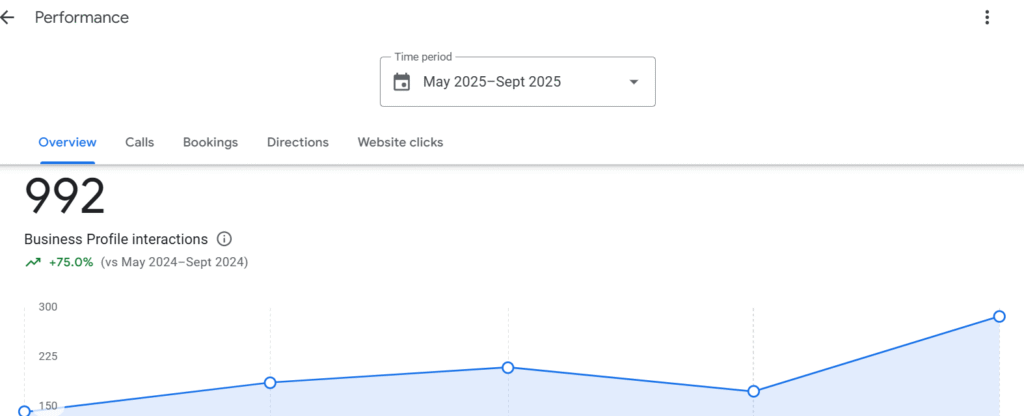
Task: Switch to the Calls tab
Action: pos(140,142)
